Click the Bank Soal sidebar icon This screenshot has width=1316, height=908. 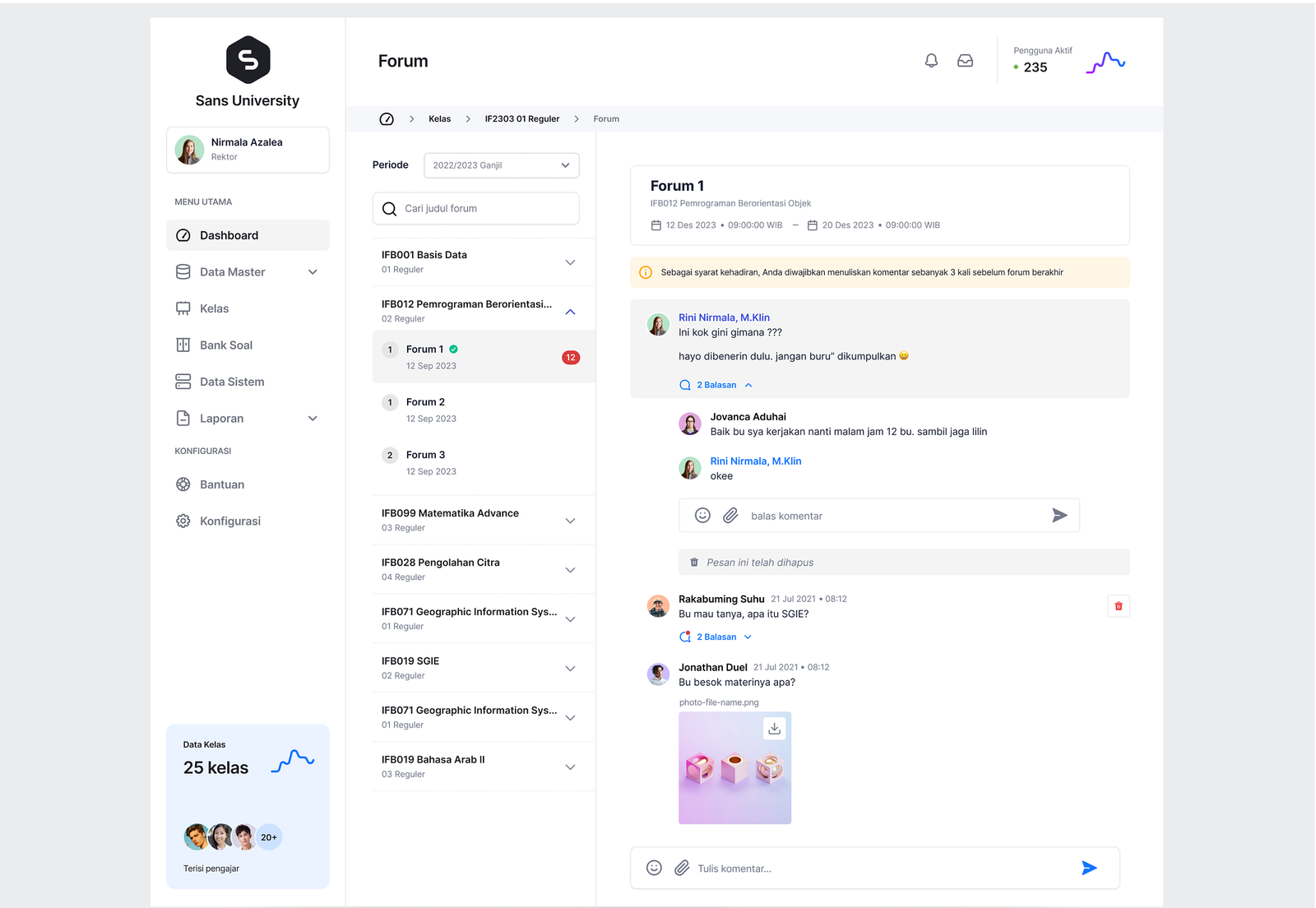point(183,345)
